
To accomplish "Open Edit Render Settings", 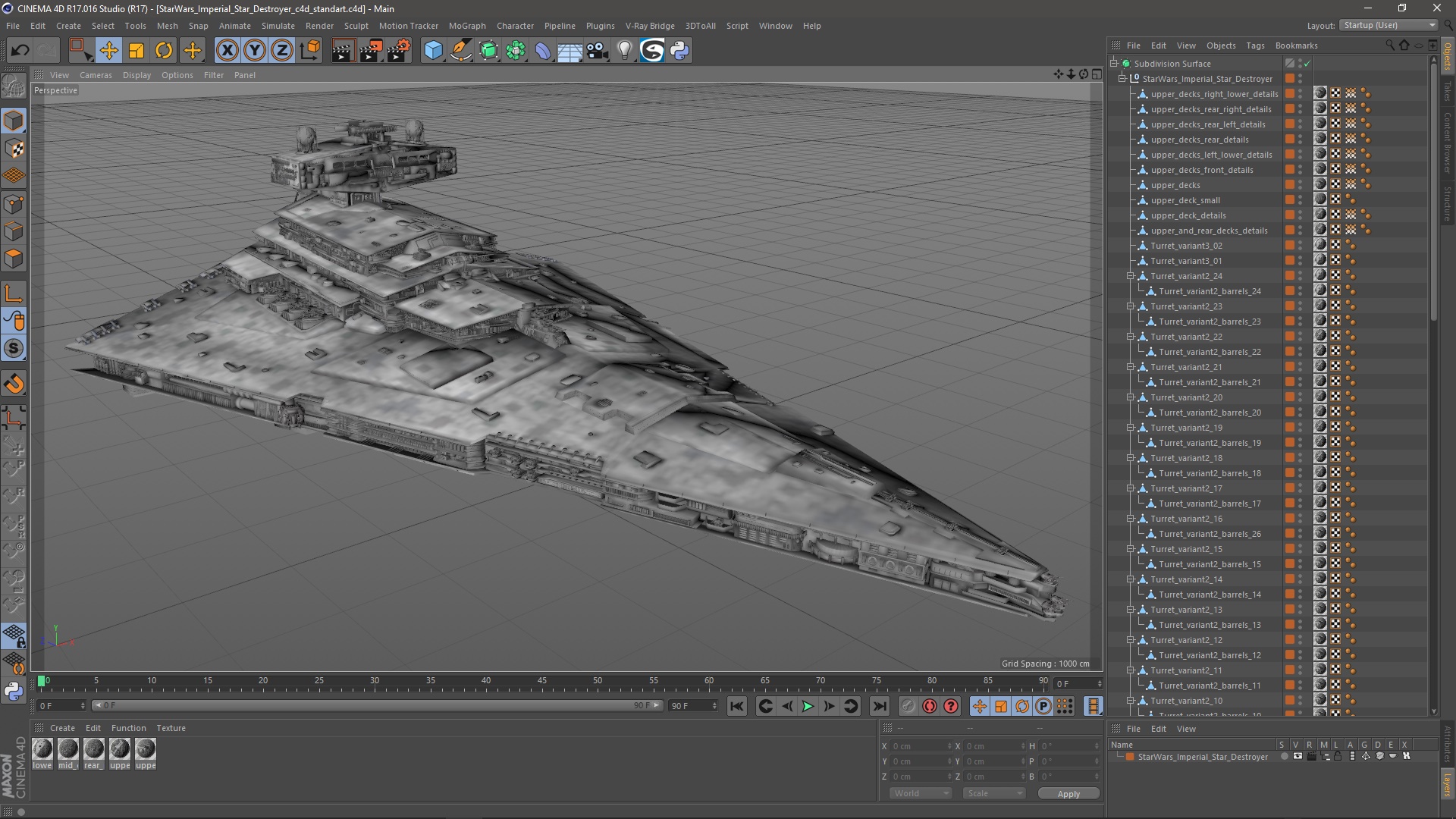I will [x=399, y=51].
